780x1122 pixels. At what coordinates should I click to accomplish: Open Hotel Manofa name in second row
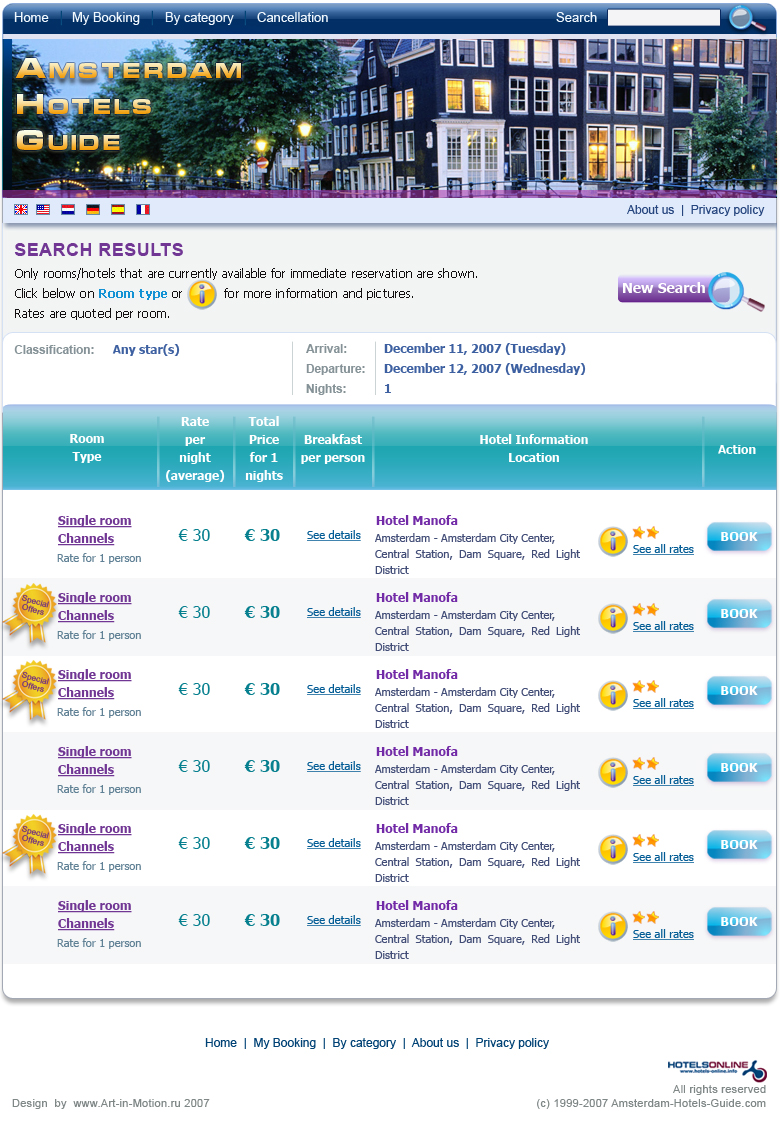pos(416,597)
